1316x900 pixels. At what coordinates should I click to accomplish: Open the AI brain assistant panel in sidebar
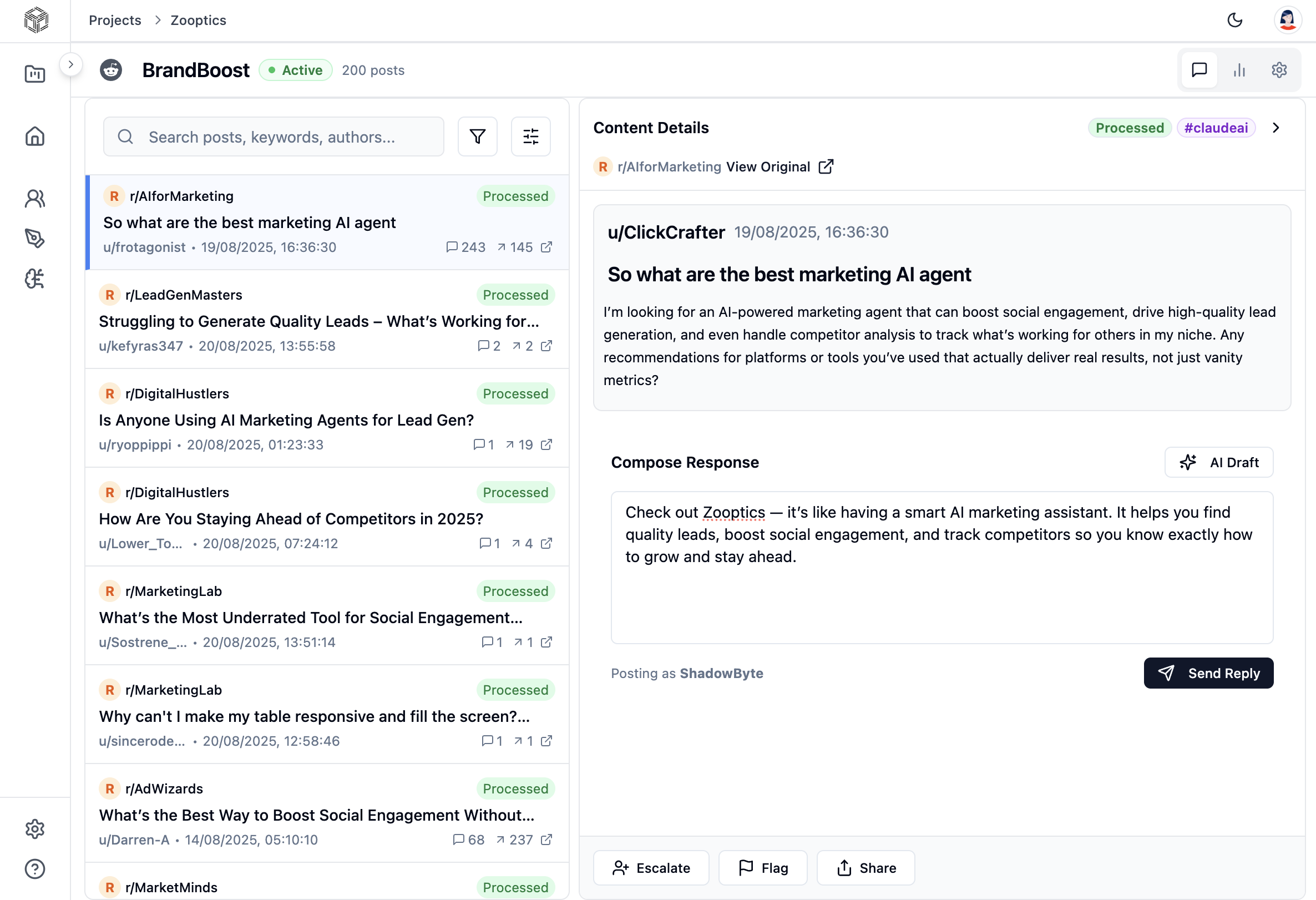click(x=34, y=279)
